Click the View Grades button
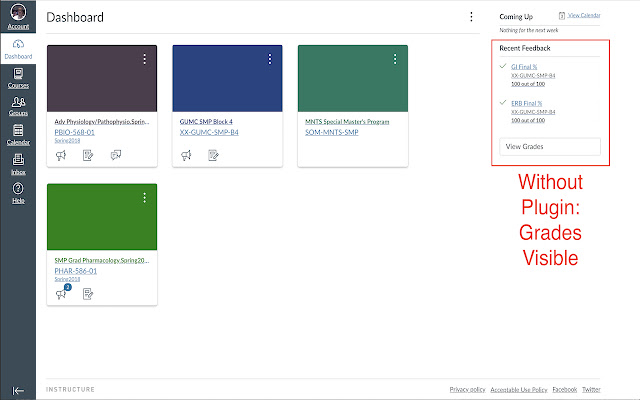 tap(550, 147)
